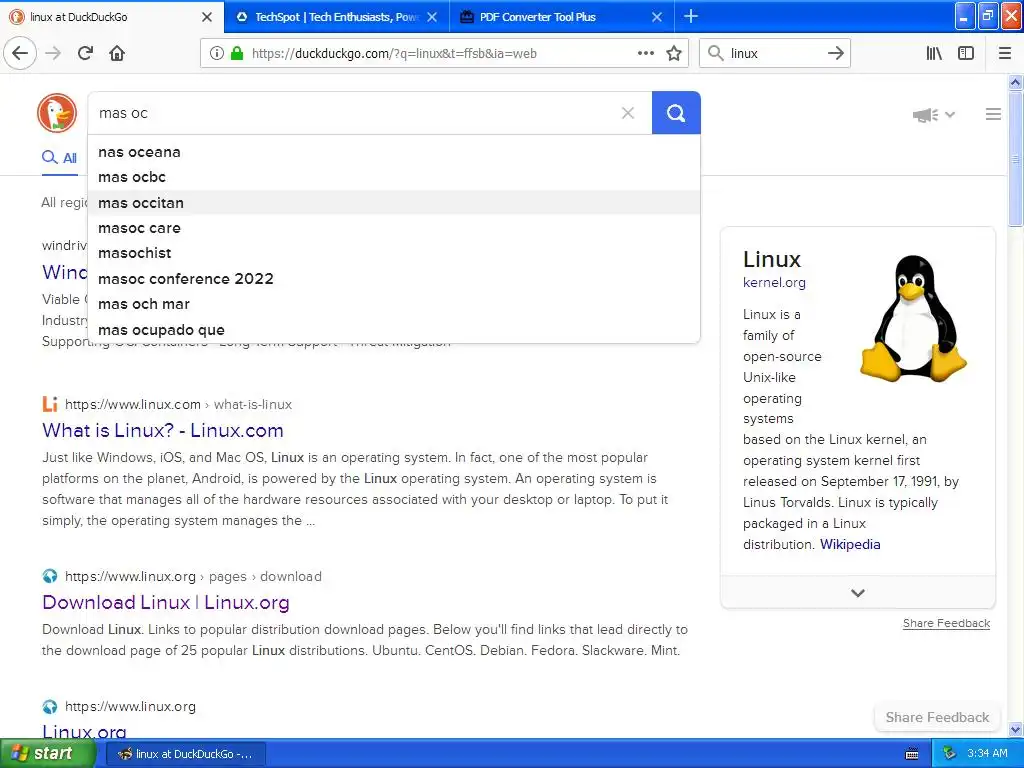Click the vertical scrollbar thumb

(x=1015, y=159)
